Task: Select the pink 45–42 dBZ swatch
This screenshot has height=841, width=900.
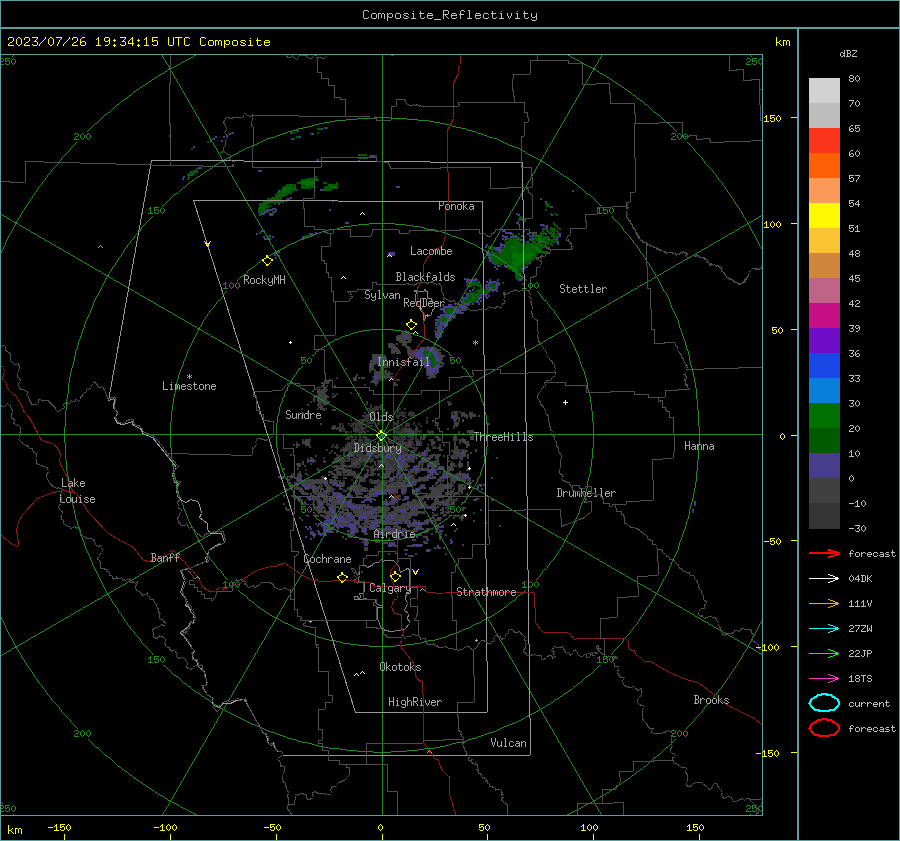Action: click(x=824, y=291)
